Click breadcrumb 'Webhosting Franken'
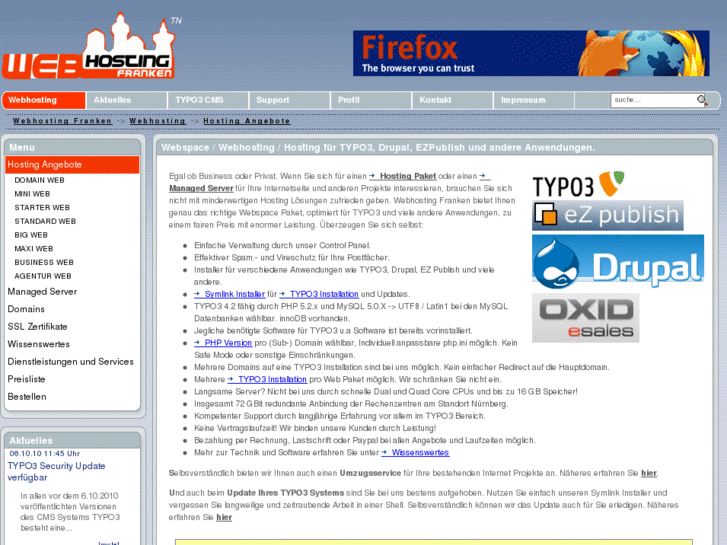The width and height of the screenshot is (727, 545). pyautogui.click(x=62, y=121)
